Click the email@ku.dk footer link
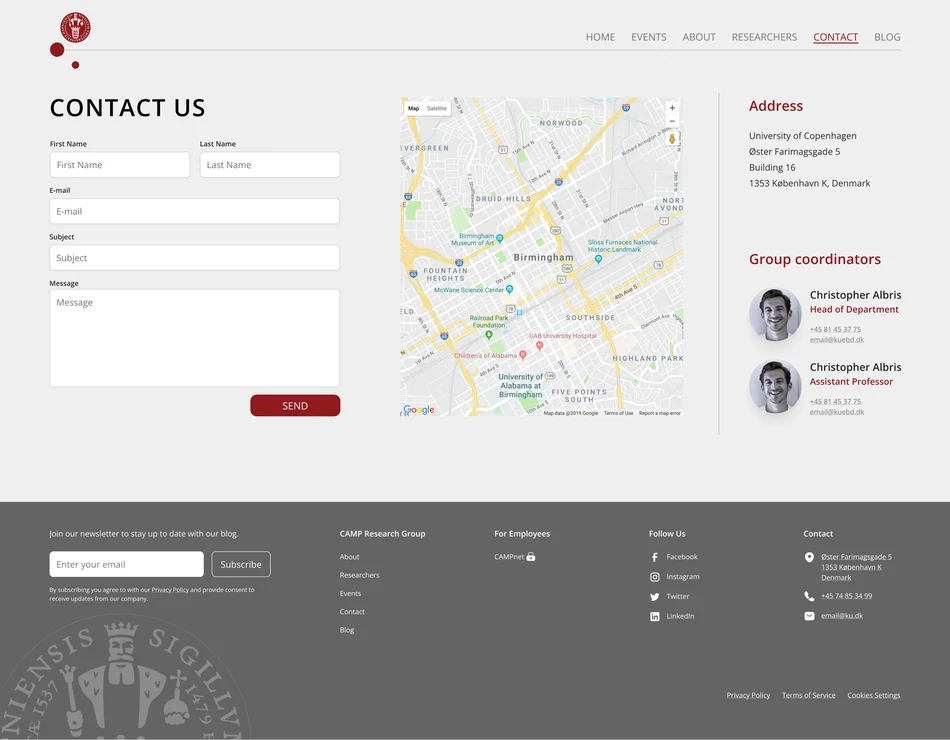 click(x=842, y=616)
